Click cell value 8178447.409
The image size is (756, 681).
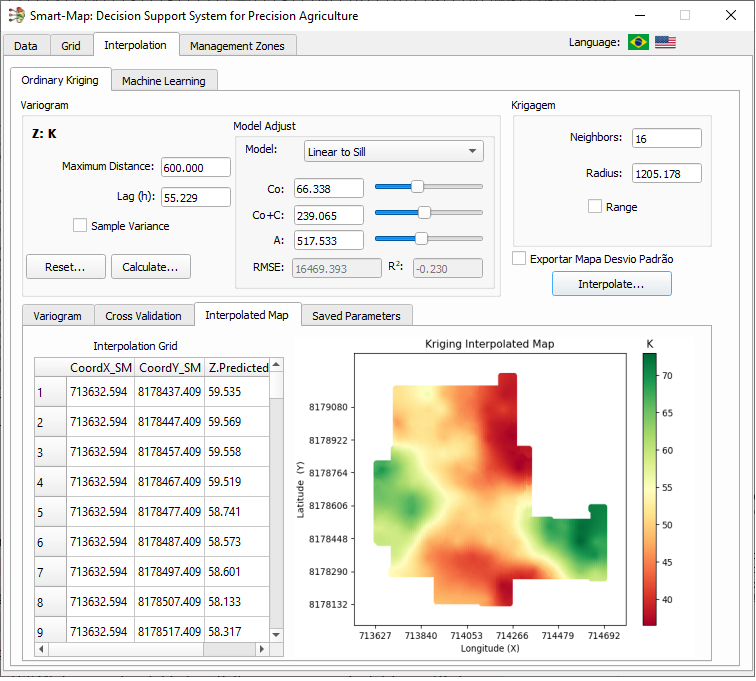(169, 422)
